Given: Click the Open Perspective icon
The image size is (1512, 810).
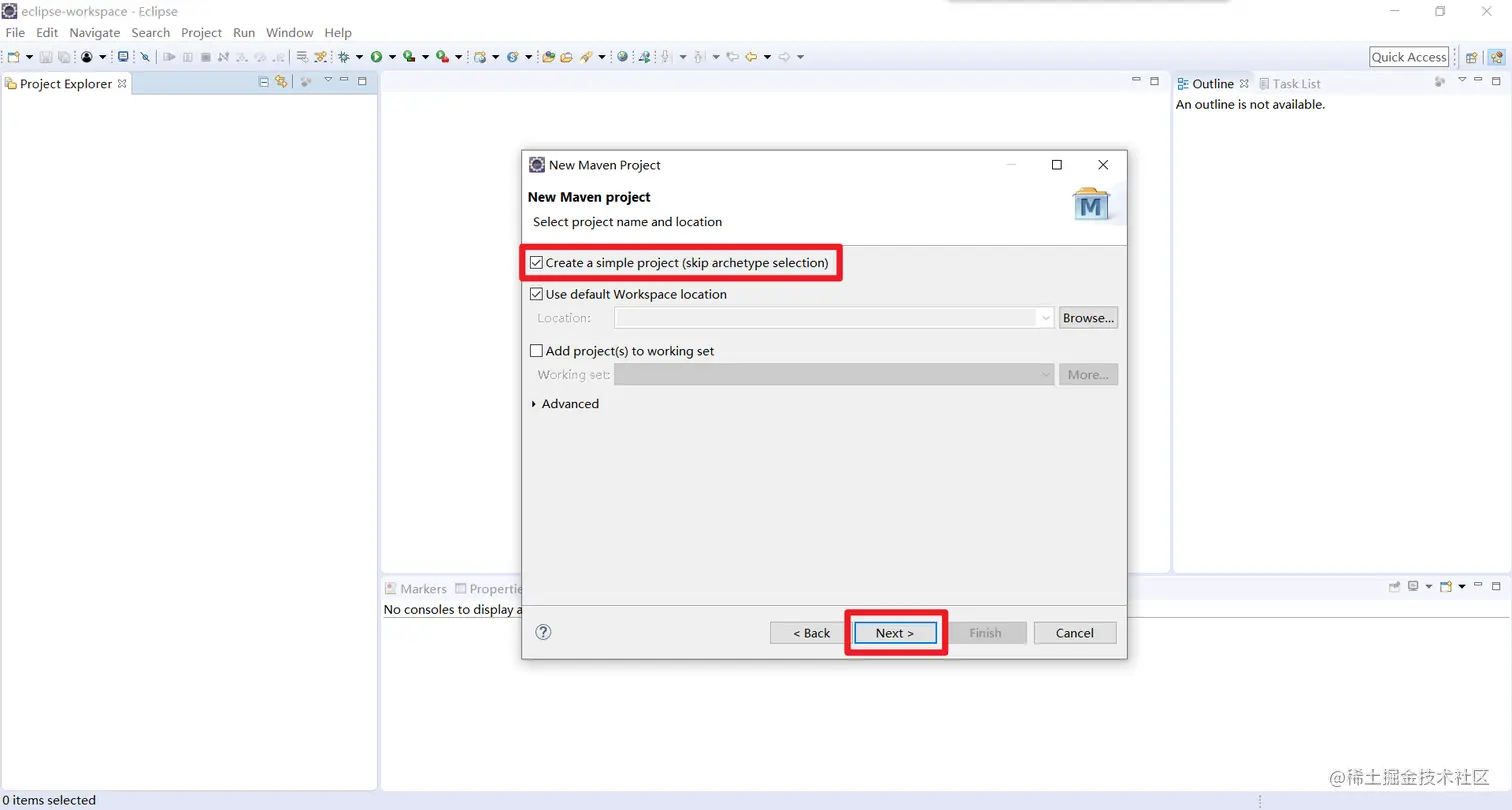Looking at the screenshot, I should coord(1471,57).
